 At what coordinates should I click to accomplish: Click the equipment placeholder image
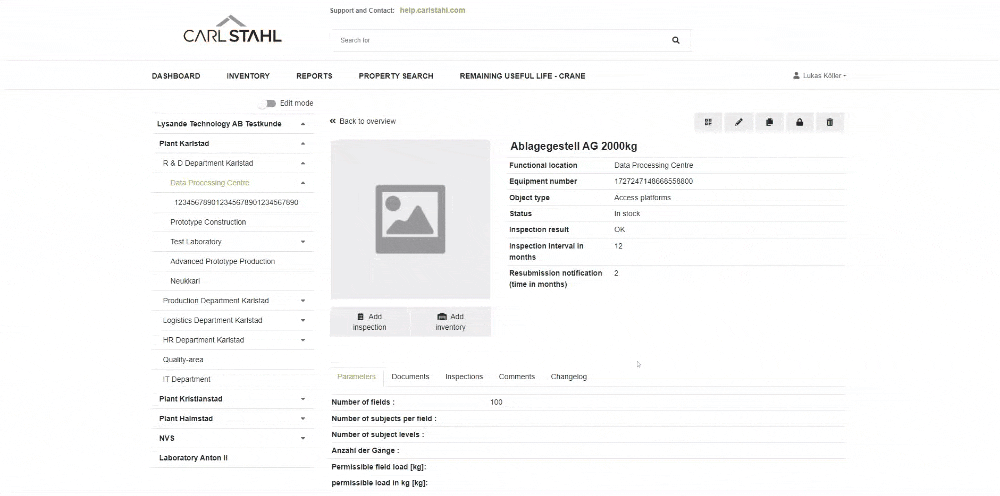point(410,219)
